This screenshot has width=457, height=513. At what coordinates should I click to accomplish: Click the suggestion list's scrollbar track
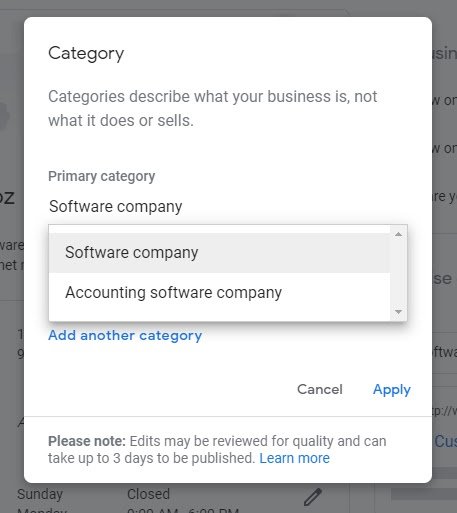click(x=398, y=273)
